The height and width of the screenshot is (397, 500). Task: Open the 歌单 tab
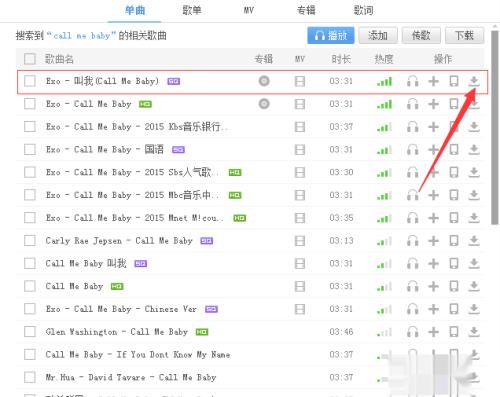pyautogui.click(x=192, y=11)
